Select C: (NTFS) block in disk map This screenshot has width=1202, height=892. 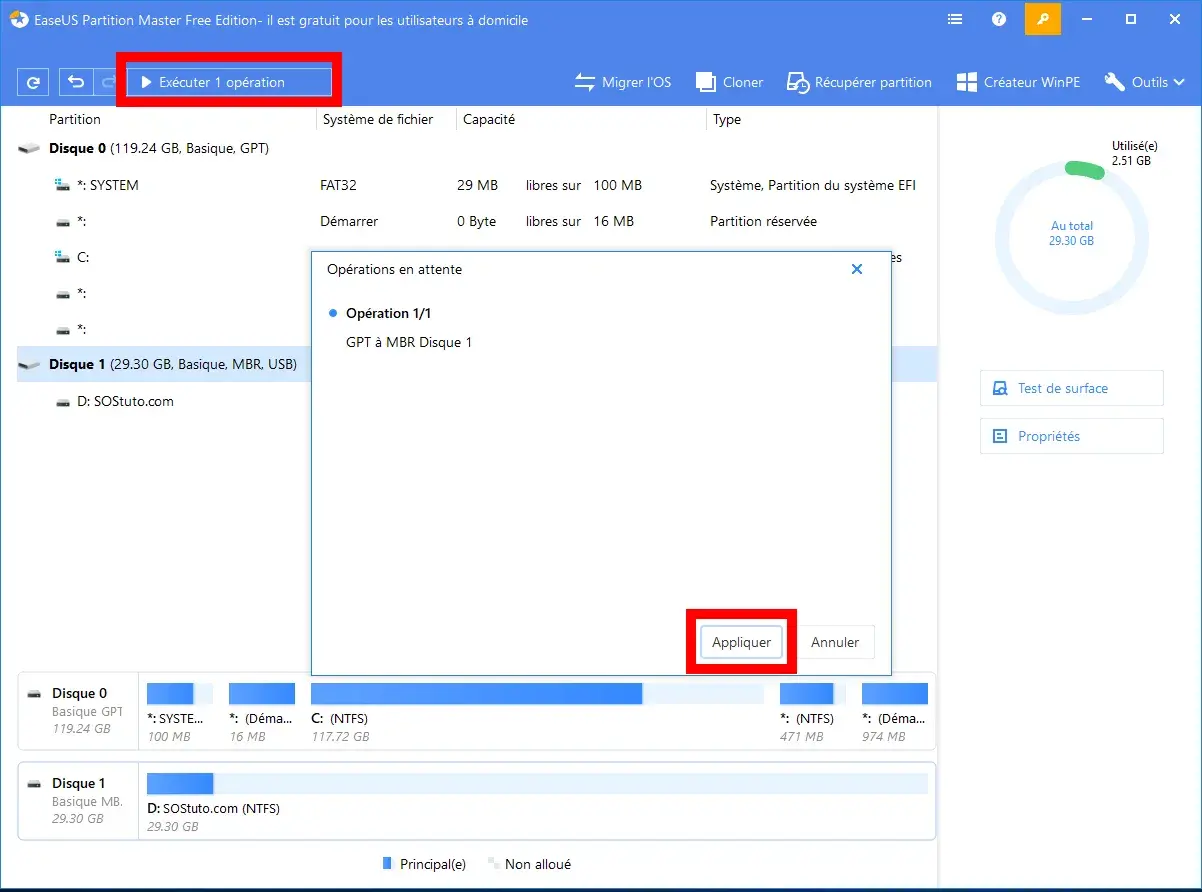(x=537, y=713)
